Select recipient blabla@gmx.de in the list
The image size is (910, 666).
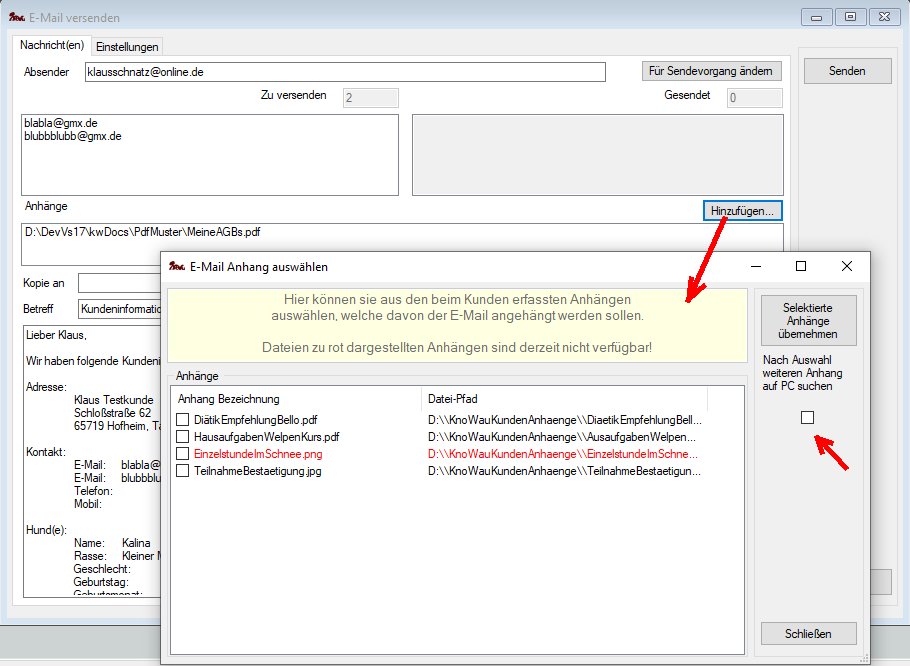[x=60, y=123]
